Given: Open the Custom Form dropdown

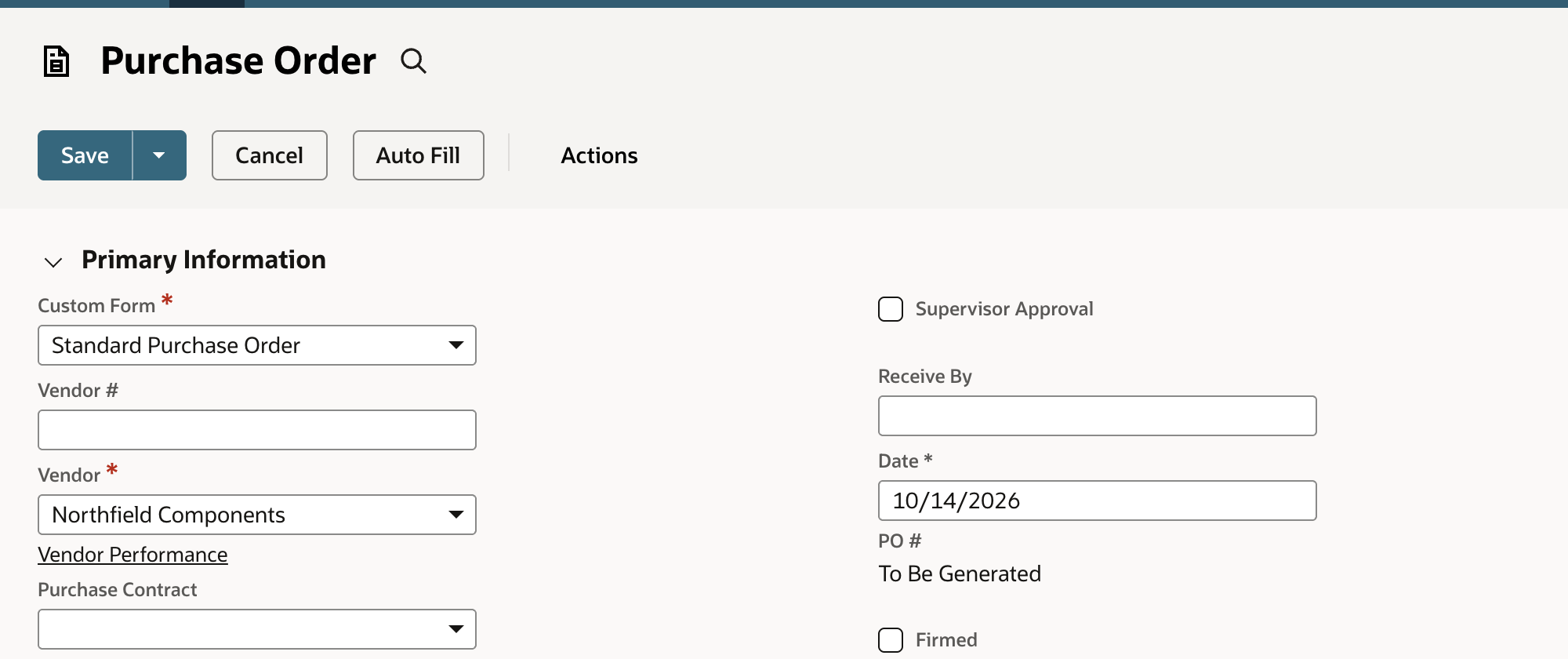Looking at the screenshot, I should click(257, 345).
